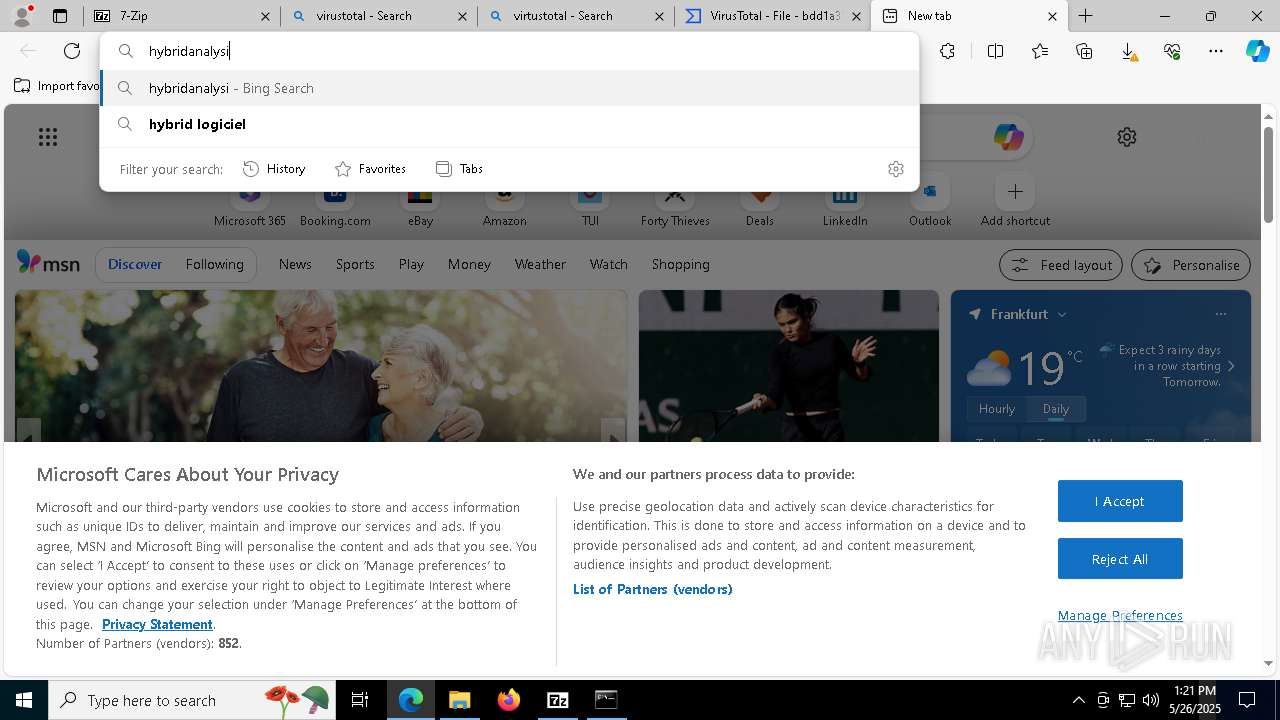Open page settings gear icon
Image resolution: width=1280 pixels, height=720 pixels.
(x=1127, y=137)
